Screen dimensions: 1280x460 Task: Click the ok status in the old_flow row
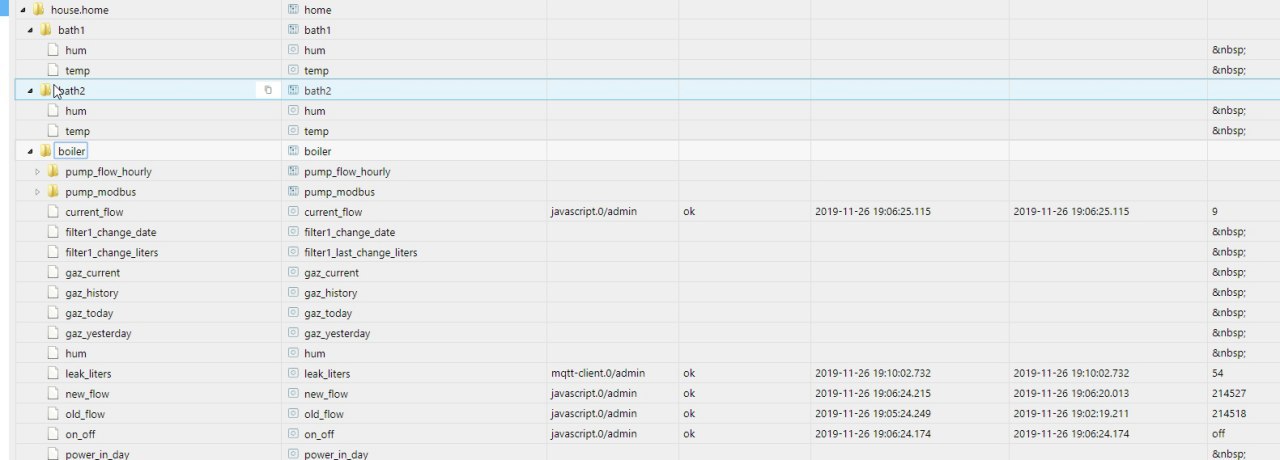(x=689, y=414)
